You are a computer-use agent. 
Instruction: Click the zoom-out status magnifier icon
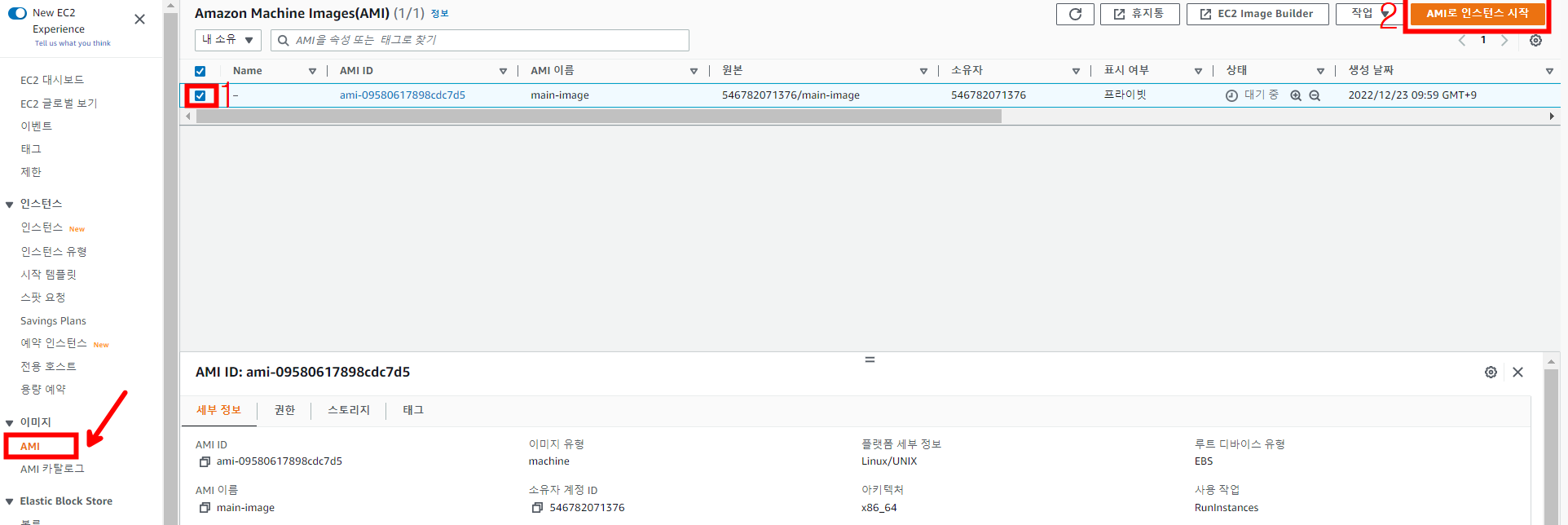tap(1315, 95)
